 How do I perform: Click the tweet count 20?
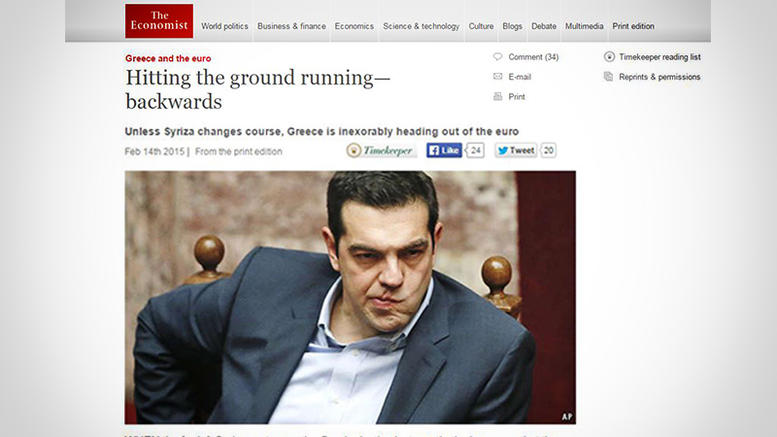point(548,150)
